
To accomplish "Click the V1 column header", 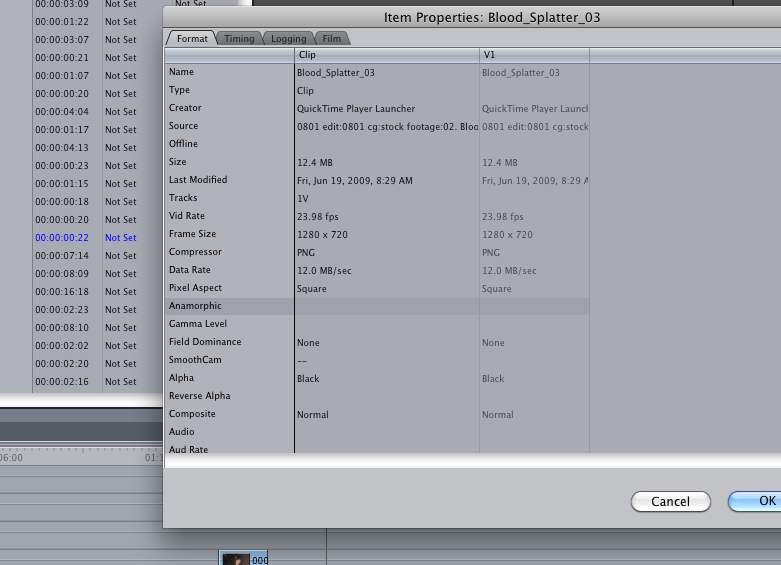I will click(533, 55).
